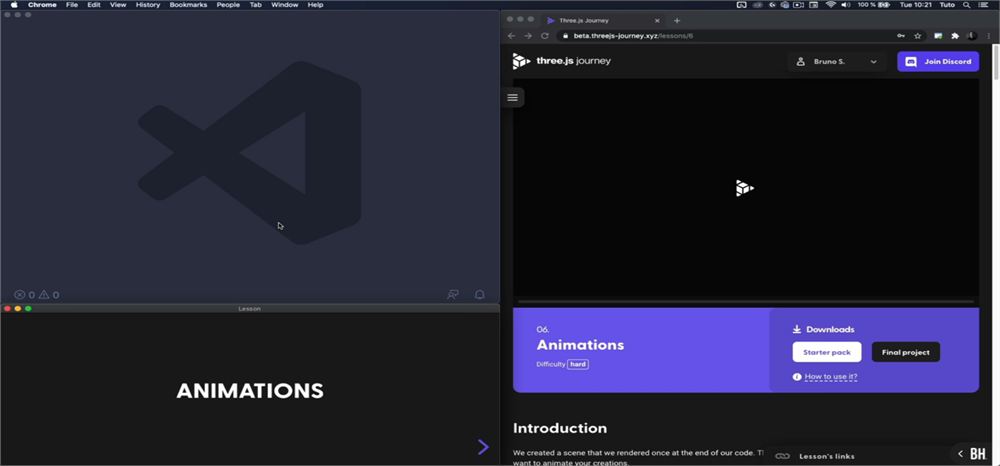Open a new browser tab

[677, 20]
